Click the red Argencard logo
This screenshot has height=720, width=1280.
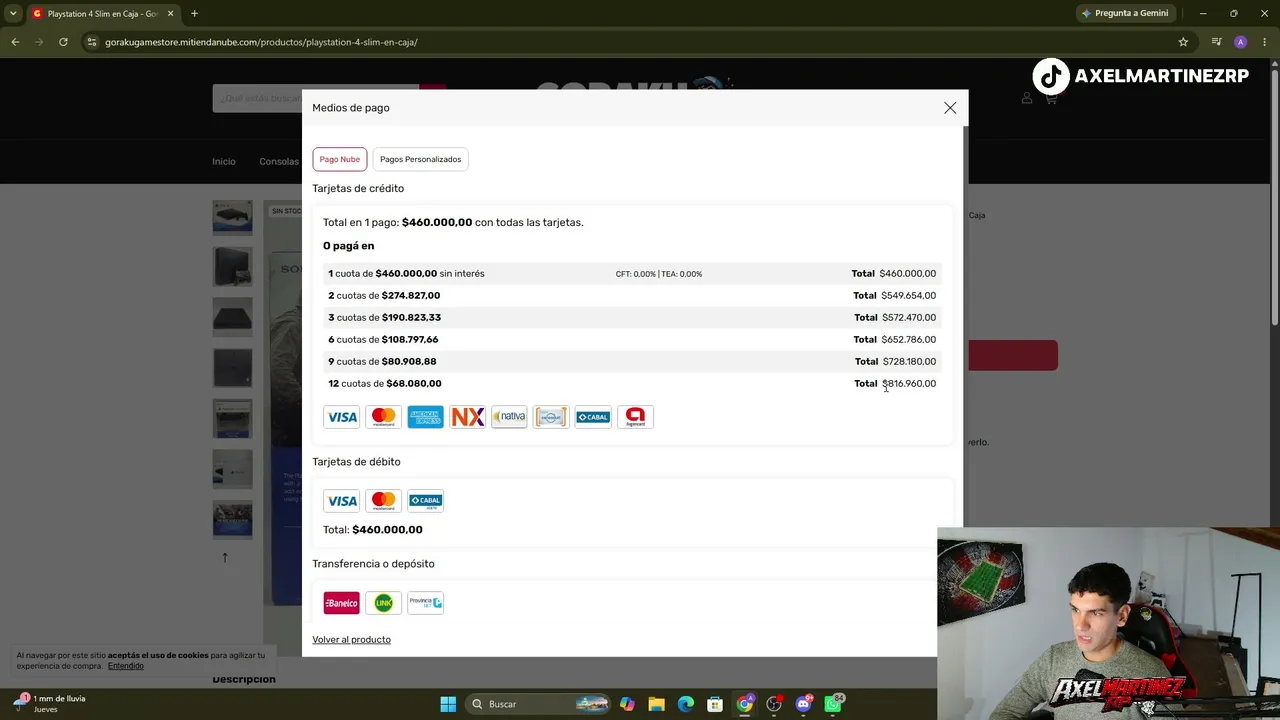pyautogui.click(x=635, y=417)
